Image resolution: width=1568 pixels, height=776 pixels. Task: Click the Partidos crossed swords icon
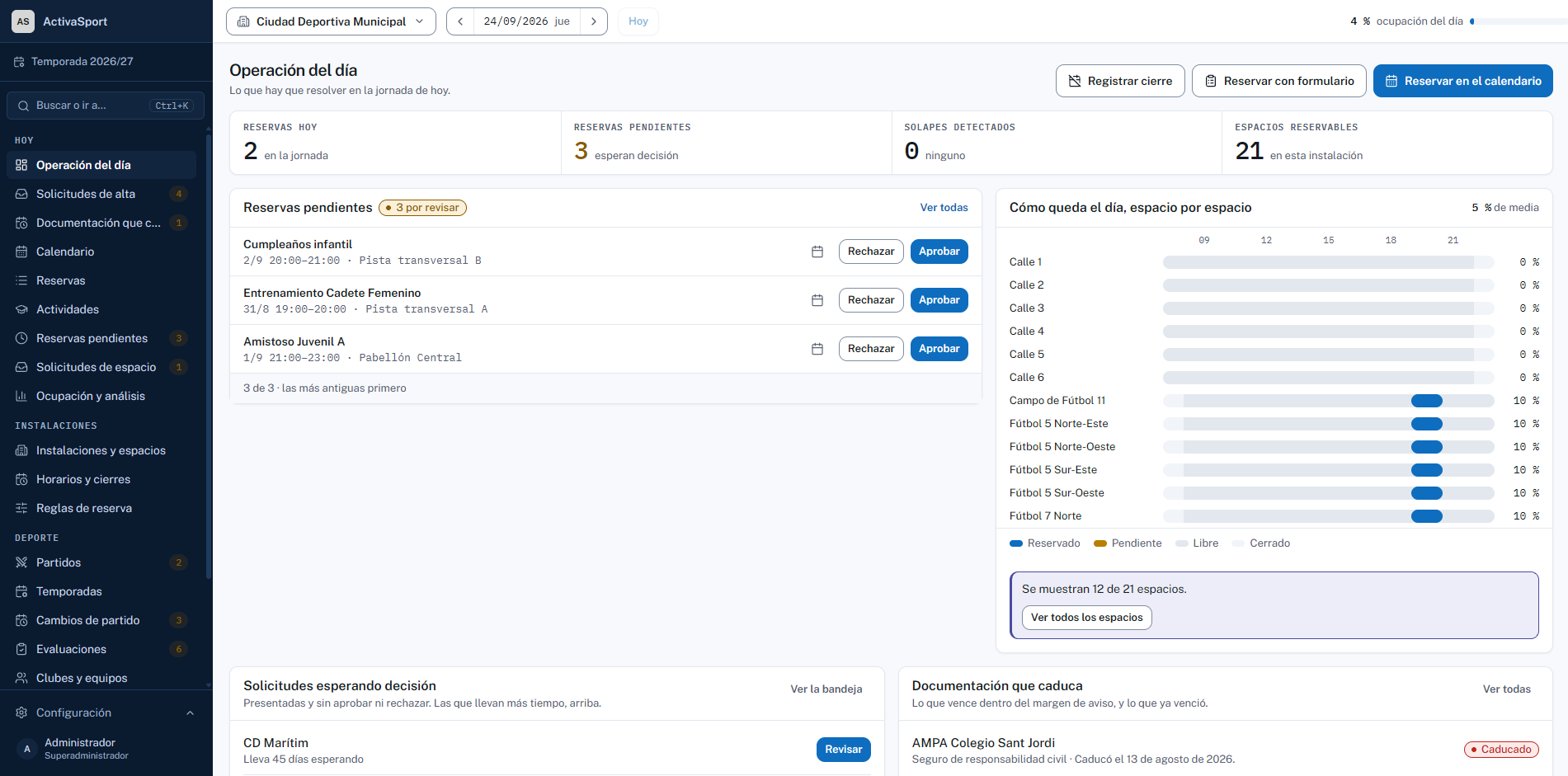[x=21, y=562]
